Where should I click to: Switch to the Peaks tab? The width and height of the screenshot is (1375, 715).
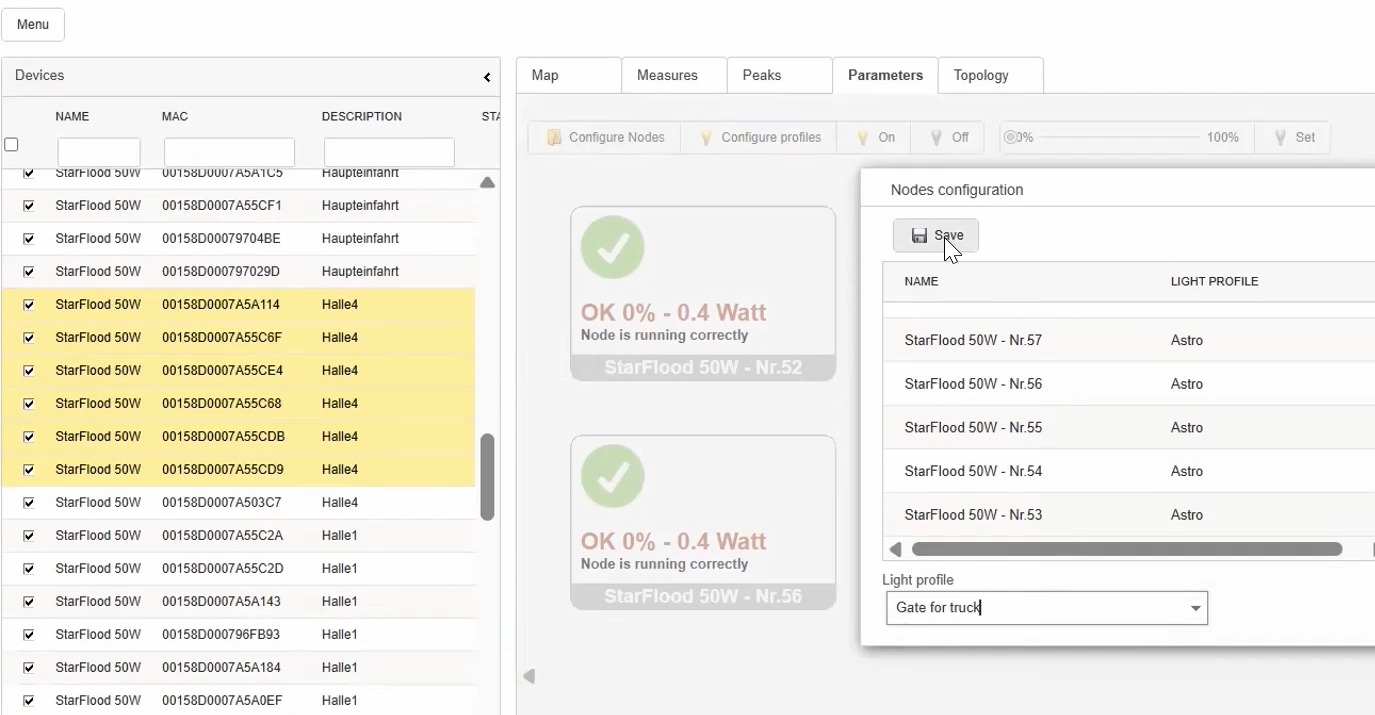click(780, 75)
